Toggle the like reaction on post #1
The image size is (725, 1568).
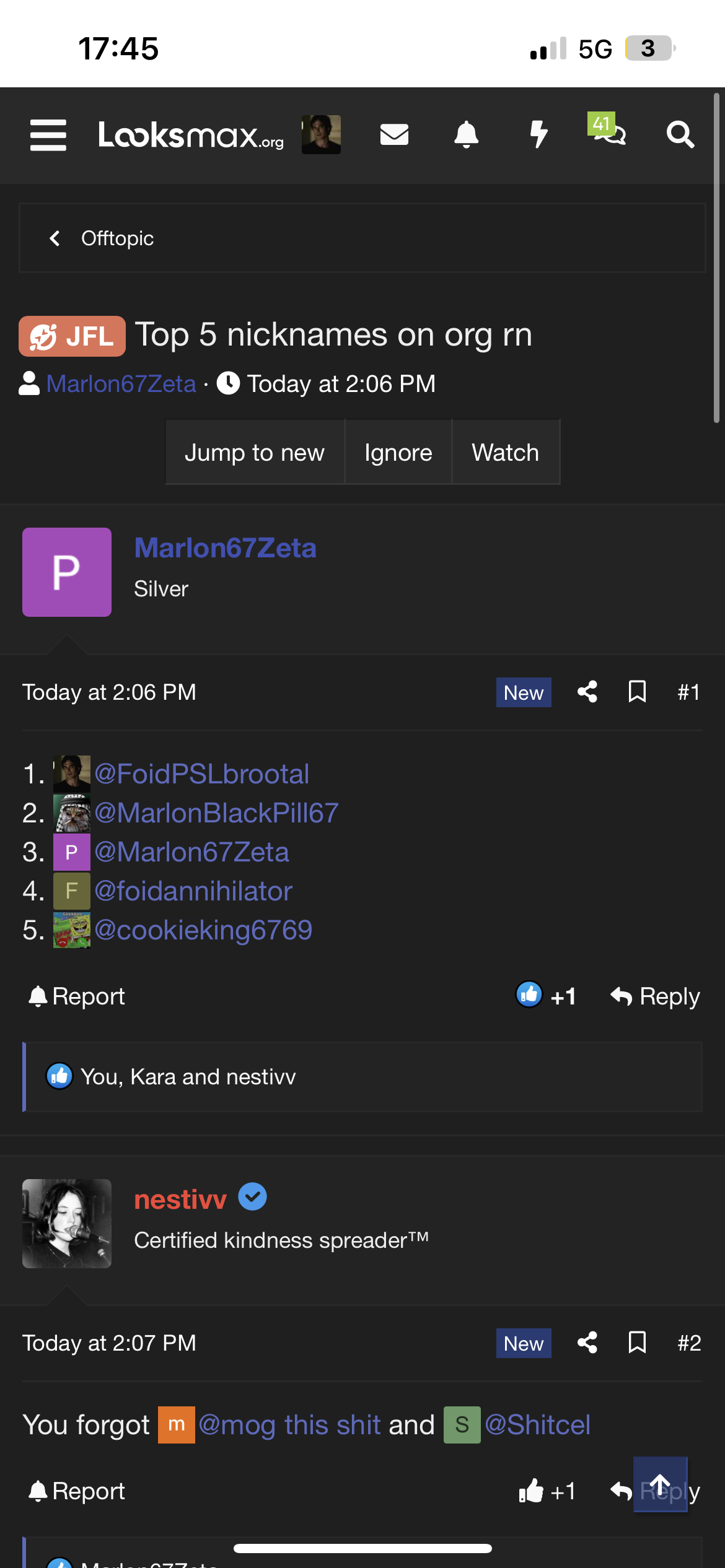coord(545,996)
